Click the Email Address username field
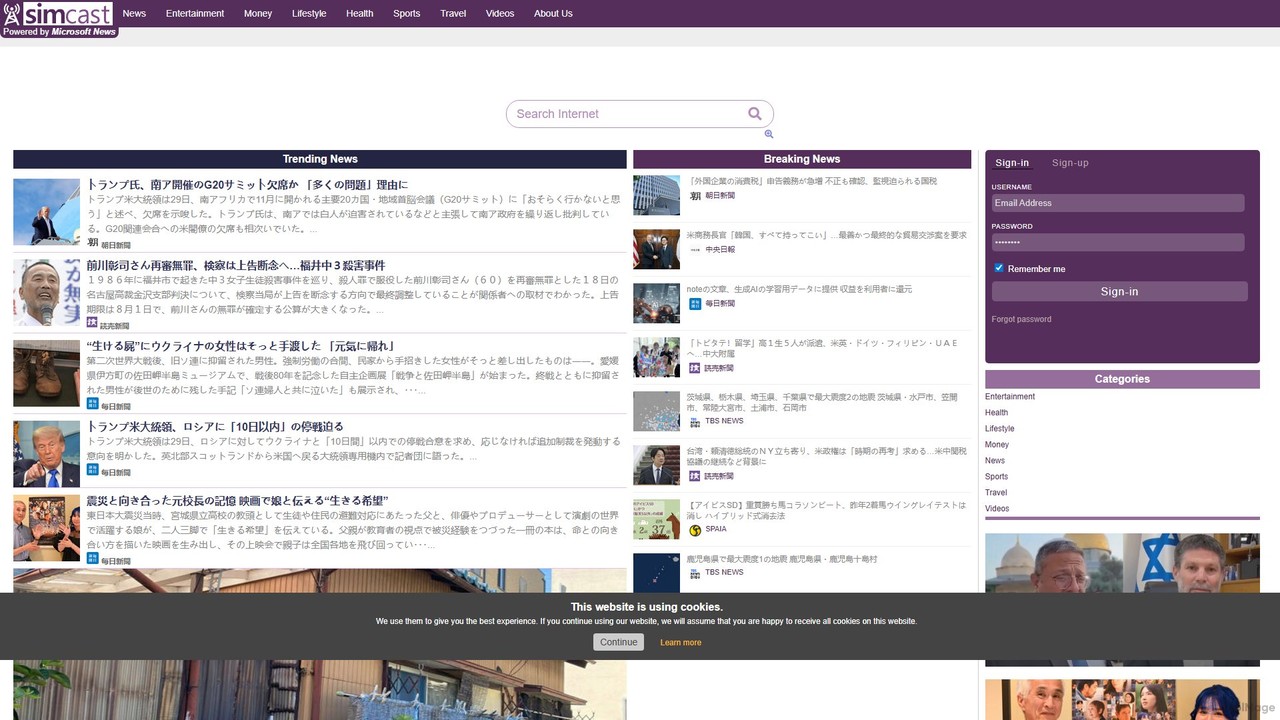The width and height of the screenshot is (1280, 720). (1118, 203)
